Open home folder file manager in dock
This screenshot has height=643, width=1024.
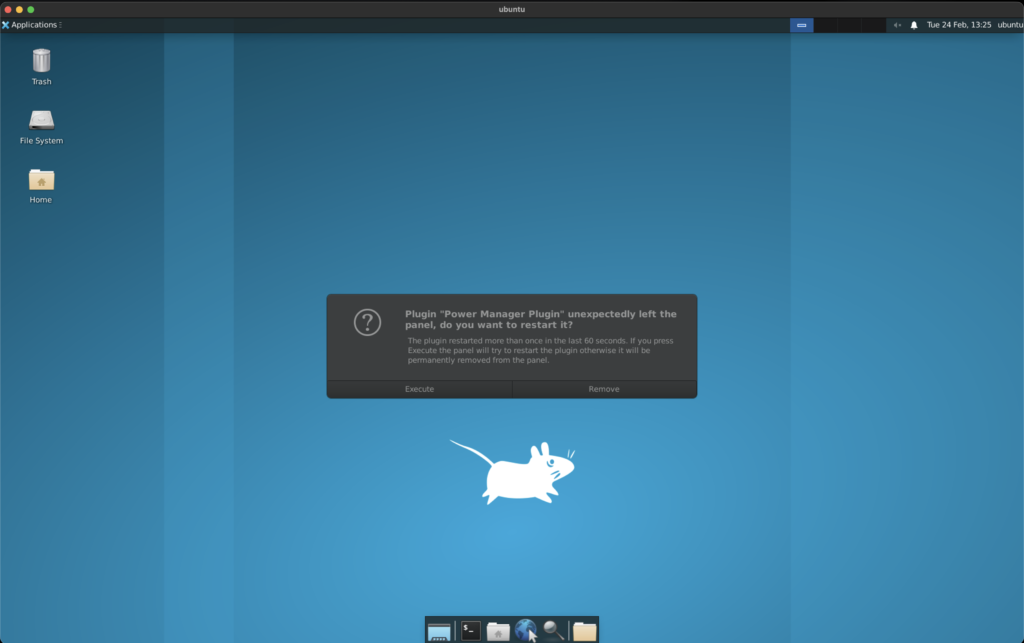(x=498, y=631)
